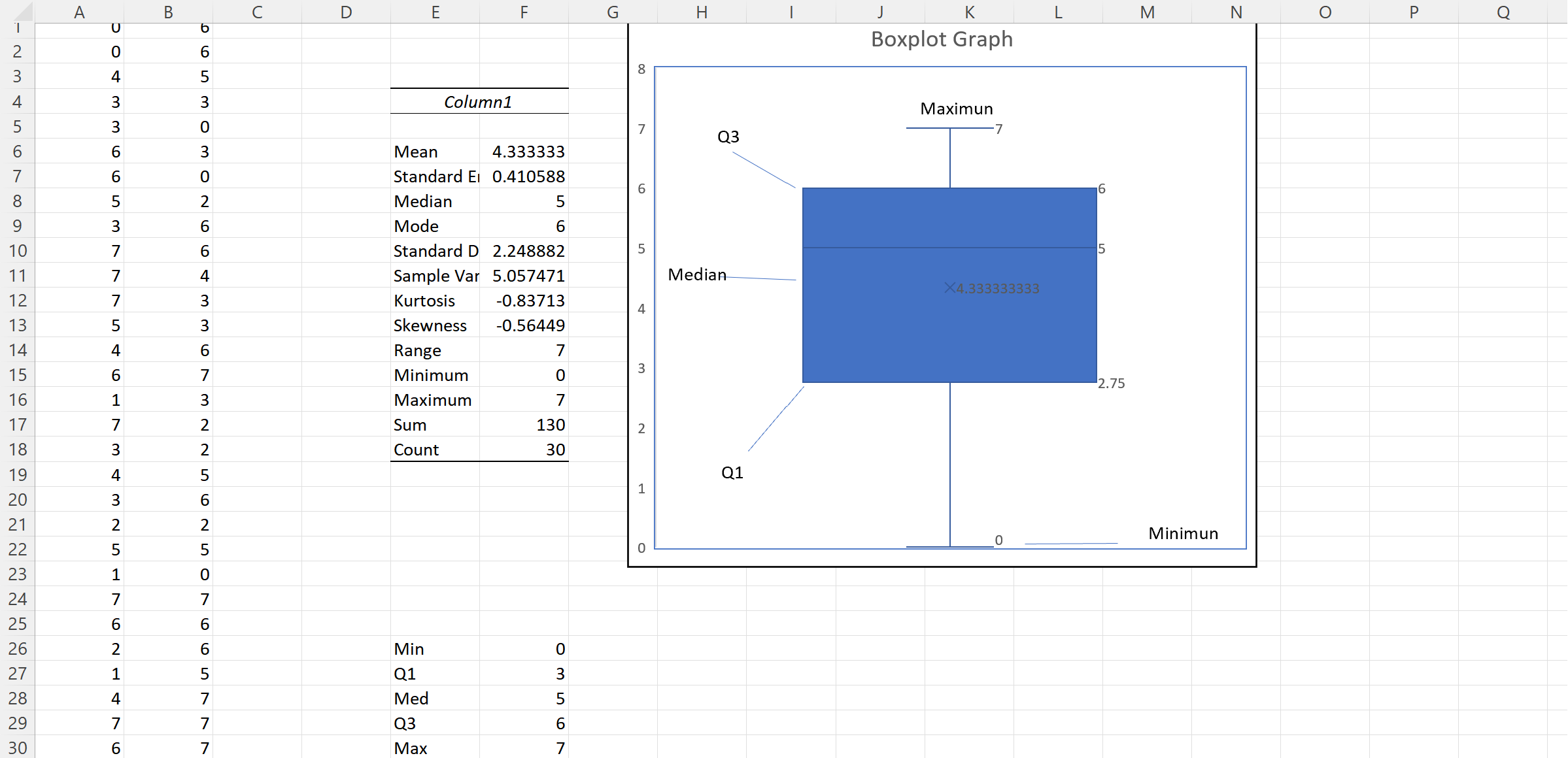Screen dimensions: 1568x758
Task: Select the Column1 header cell
Action: pyautogui.click(x=479, y=101)
